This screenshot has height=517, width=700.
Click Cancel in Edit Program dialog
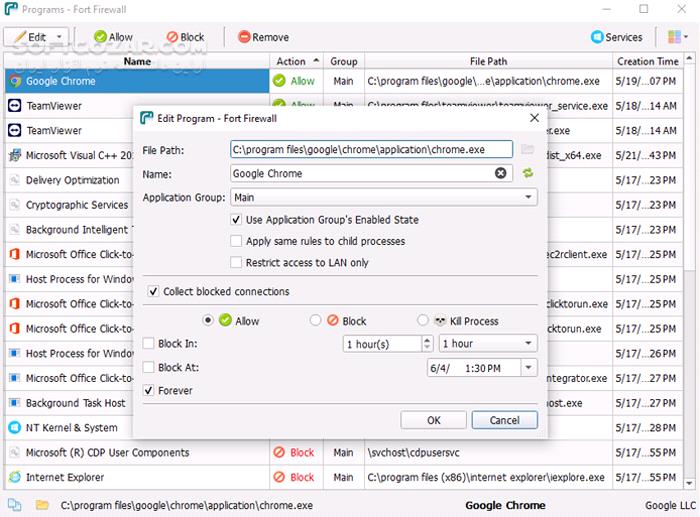(504, 420)
